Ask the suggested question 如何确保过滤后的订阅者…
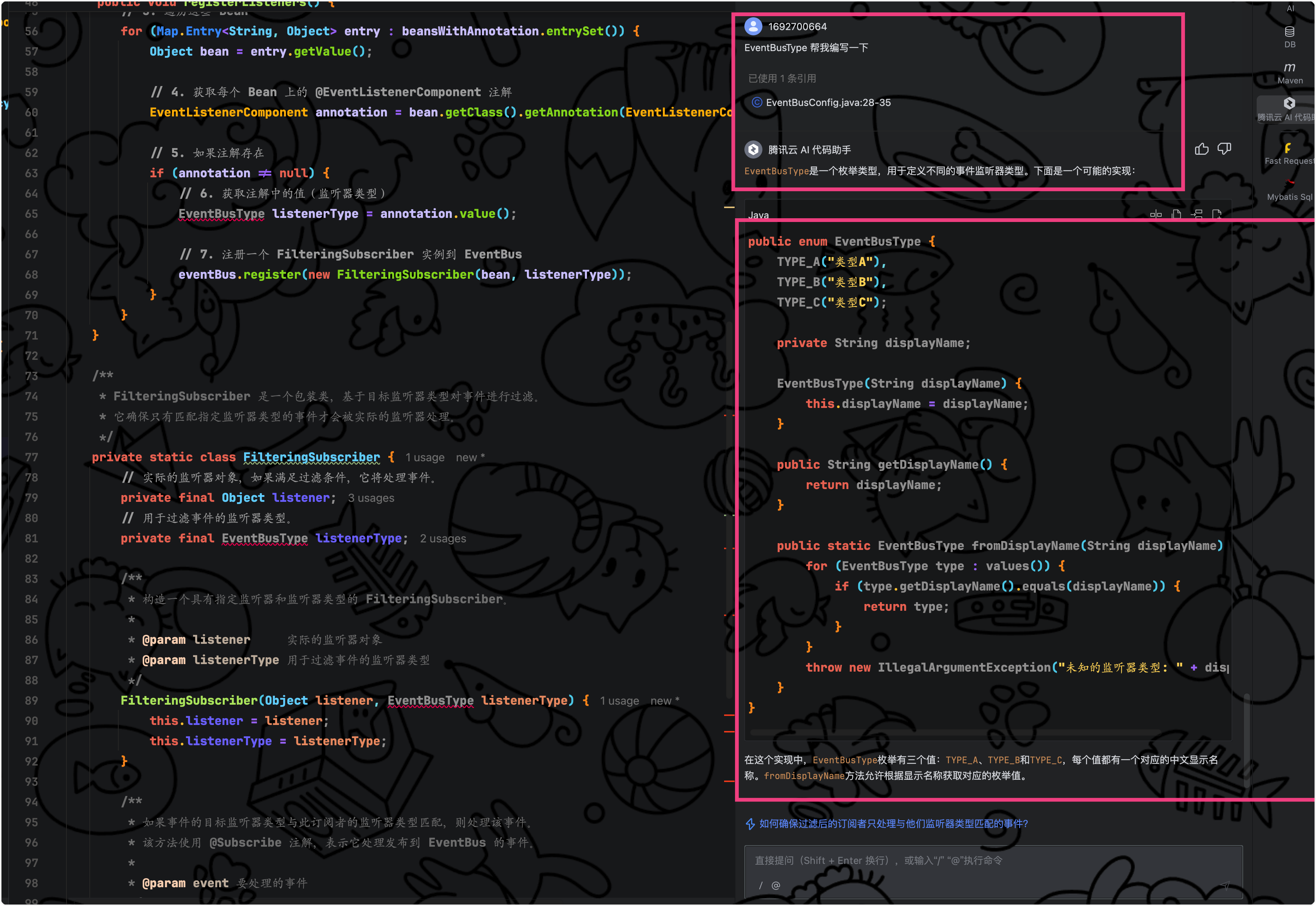Screen dimensions: 1316x906 (x=893, y=824)
